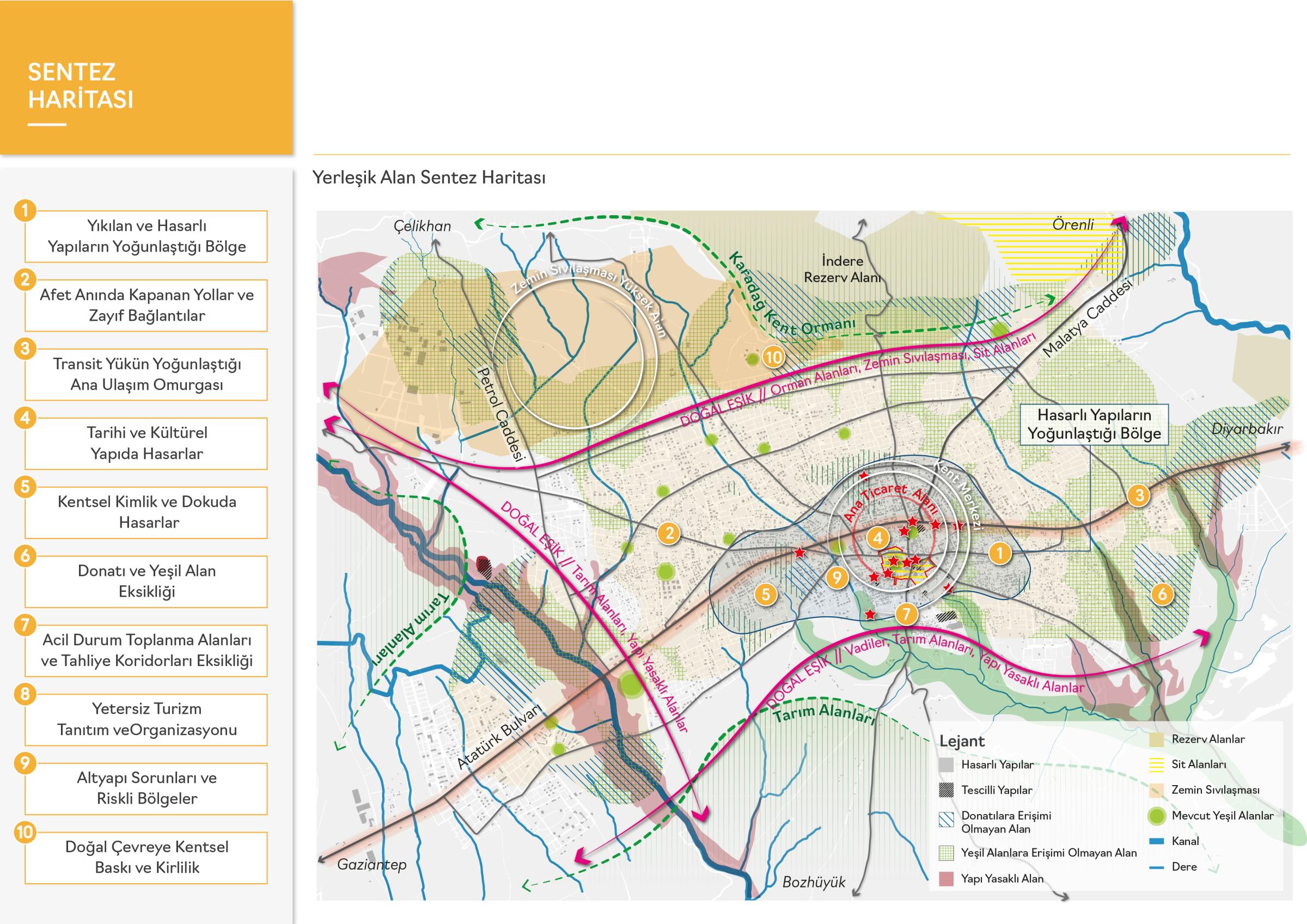The width and height of the screenshot is (1307, 924).
Task: Click map marker number 9 on the map
Action: coord(836,578)
